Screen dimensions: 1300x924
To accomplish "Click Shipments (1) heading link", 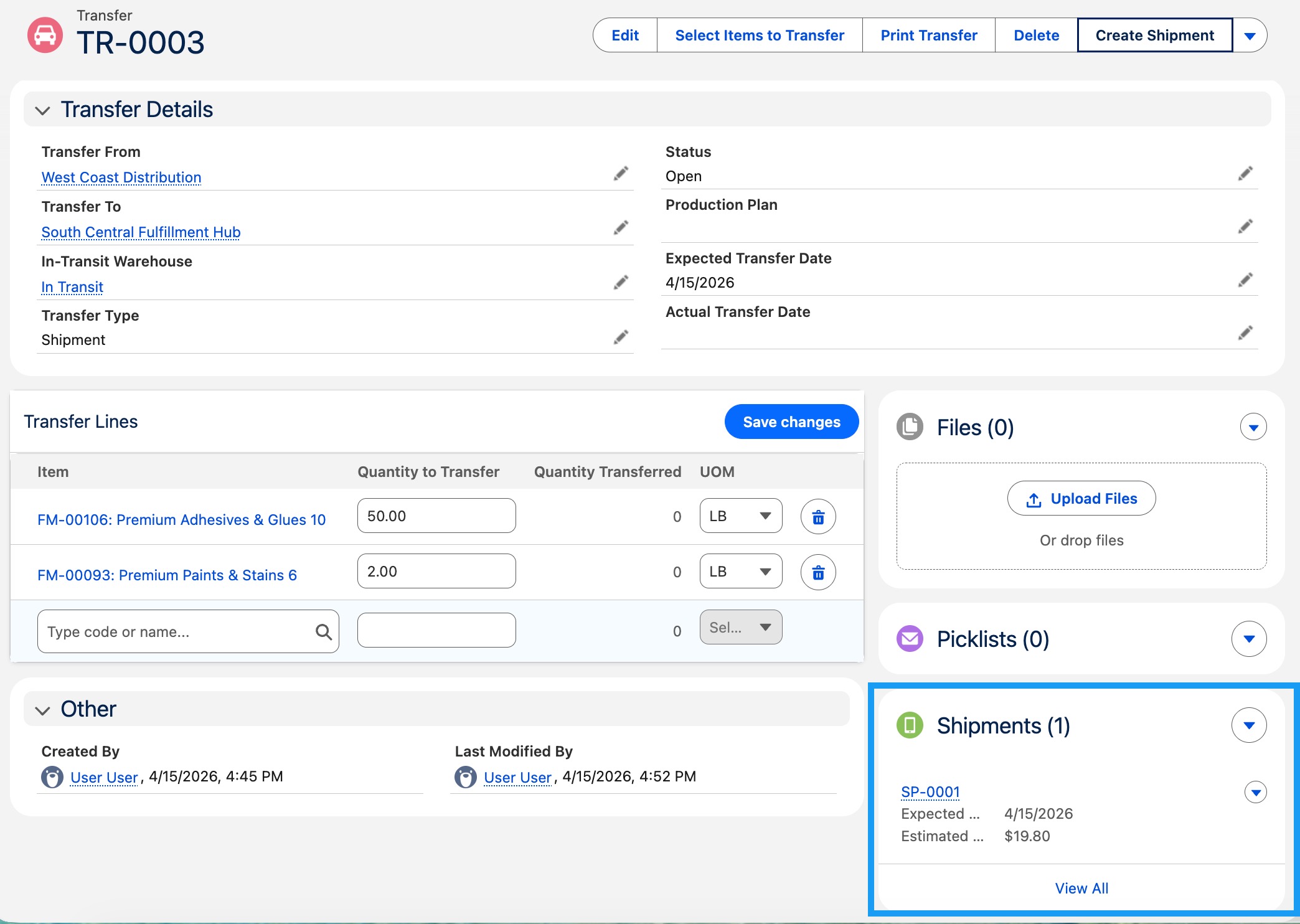I will pyautogui.click(x=1003, y=726).
